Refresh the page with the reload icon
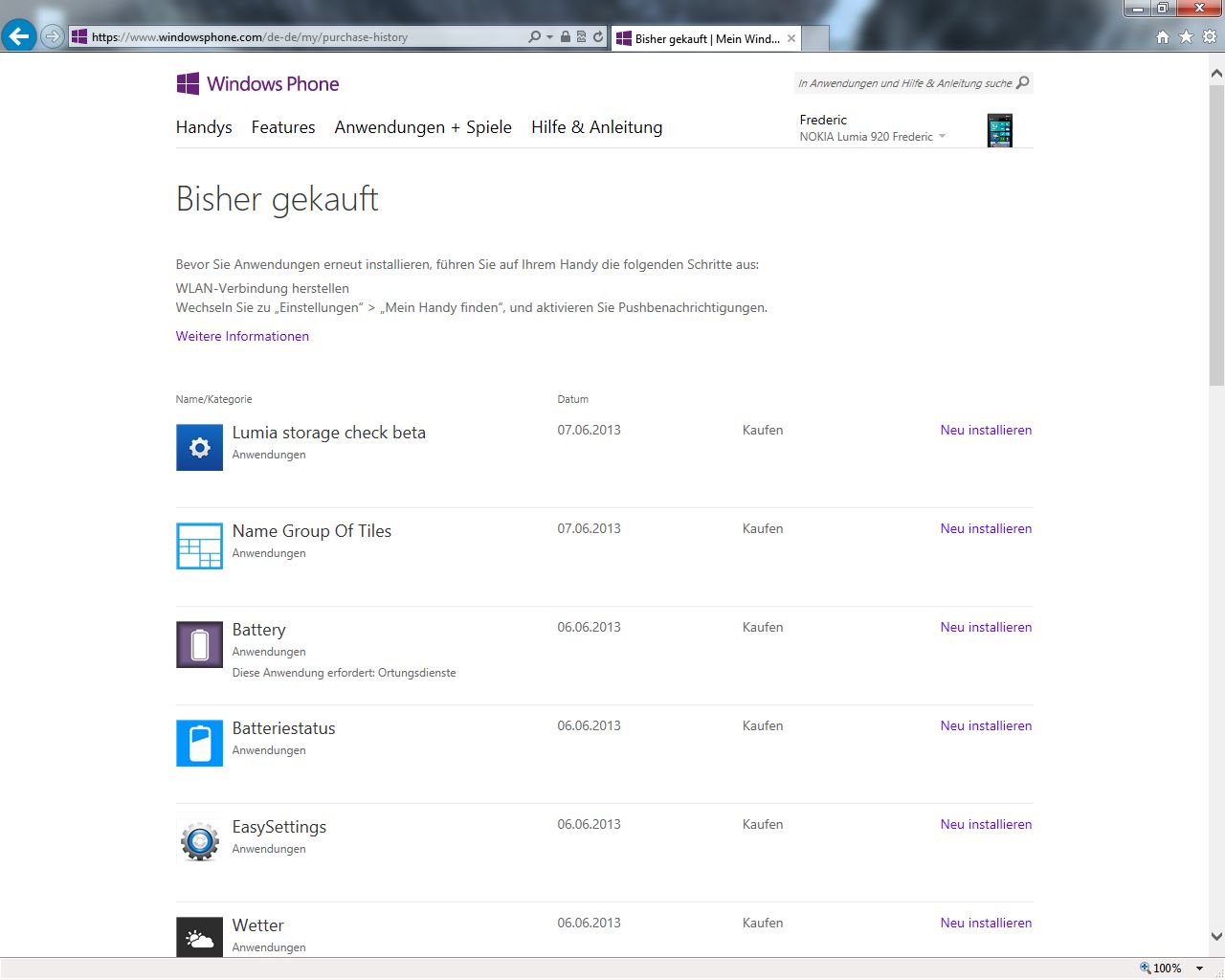The image size is (1225, 980). 598,36
